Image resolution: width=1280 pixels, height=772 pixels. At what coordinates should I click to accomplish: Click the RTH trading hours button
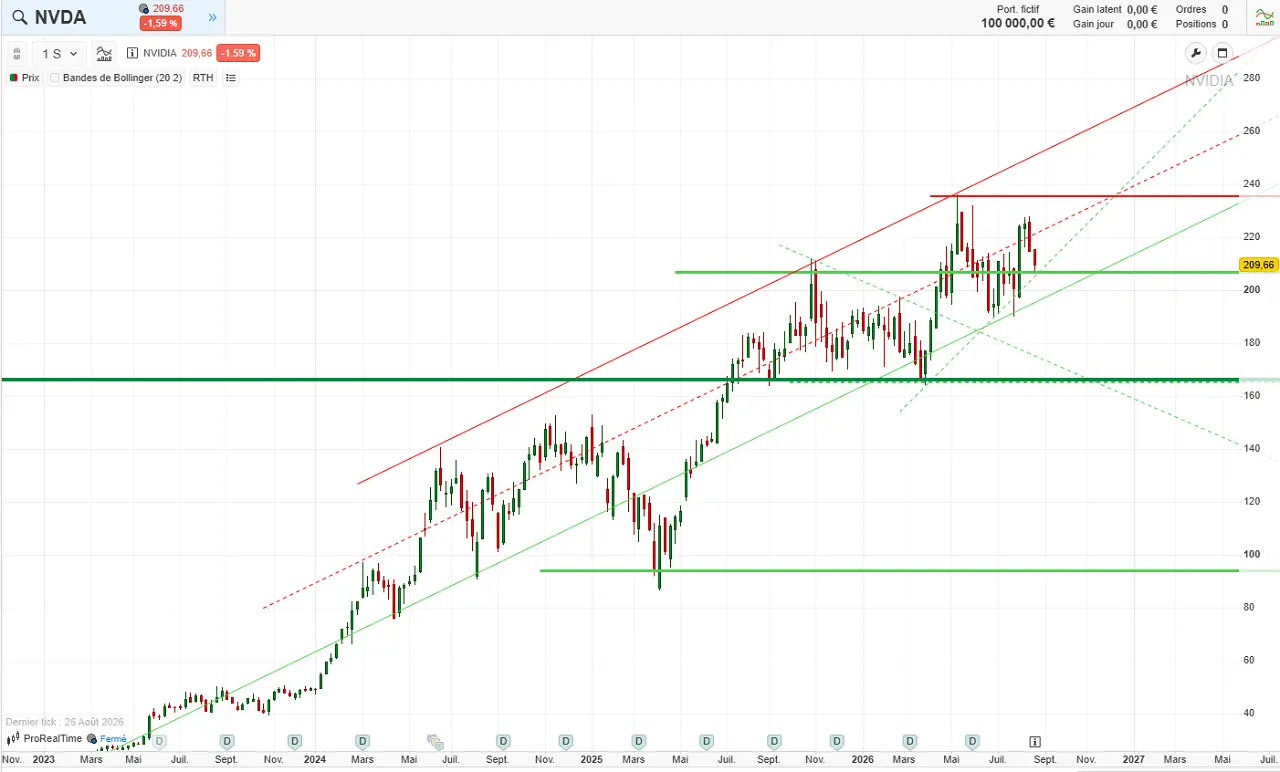[x=203, y=78]
